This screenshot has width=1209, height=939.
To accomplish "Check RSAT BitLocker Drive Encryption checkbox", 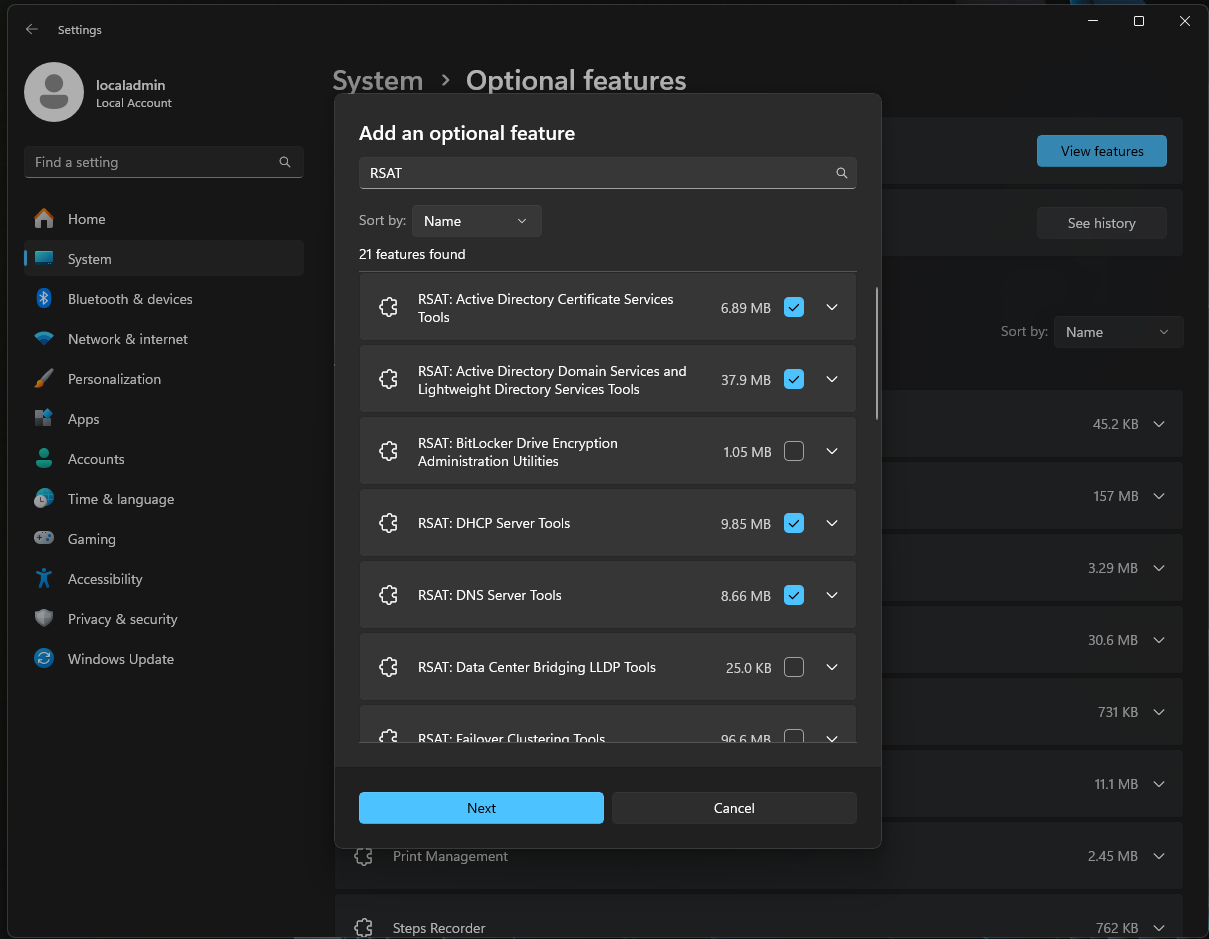I will pos(794,452).
